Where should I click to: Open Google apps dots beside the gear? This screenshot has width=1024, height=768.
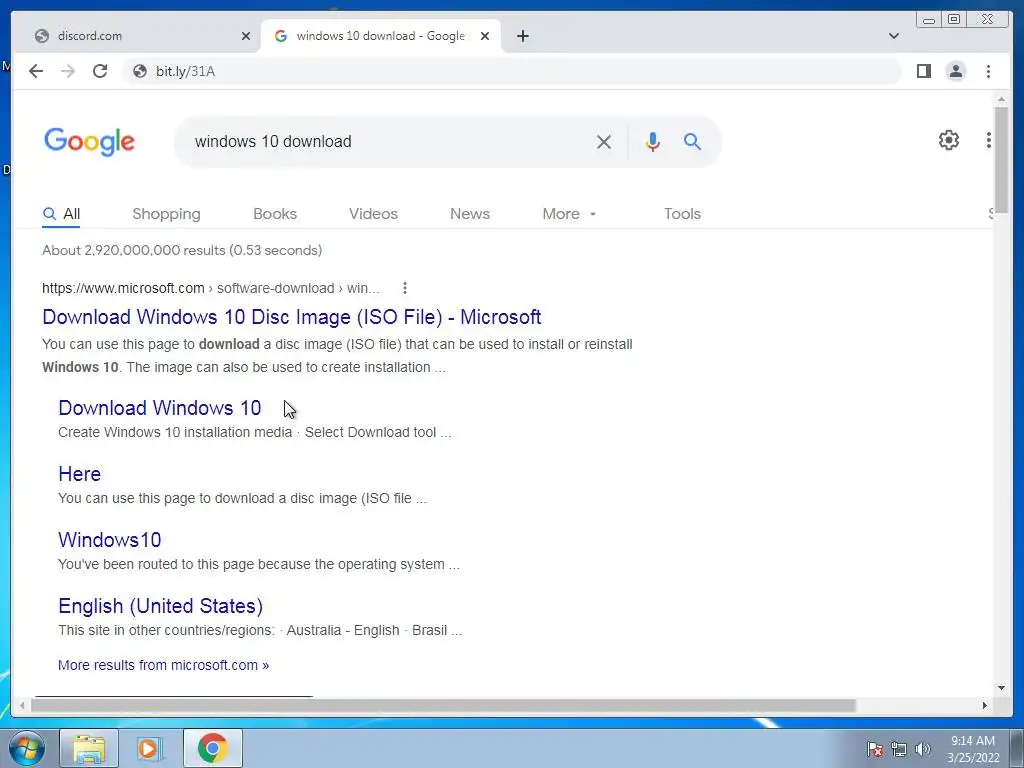[989, 140]
